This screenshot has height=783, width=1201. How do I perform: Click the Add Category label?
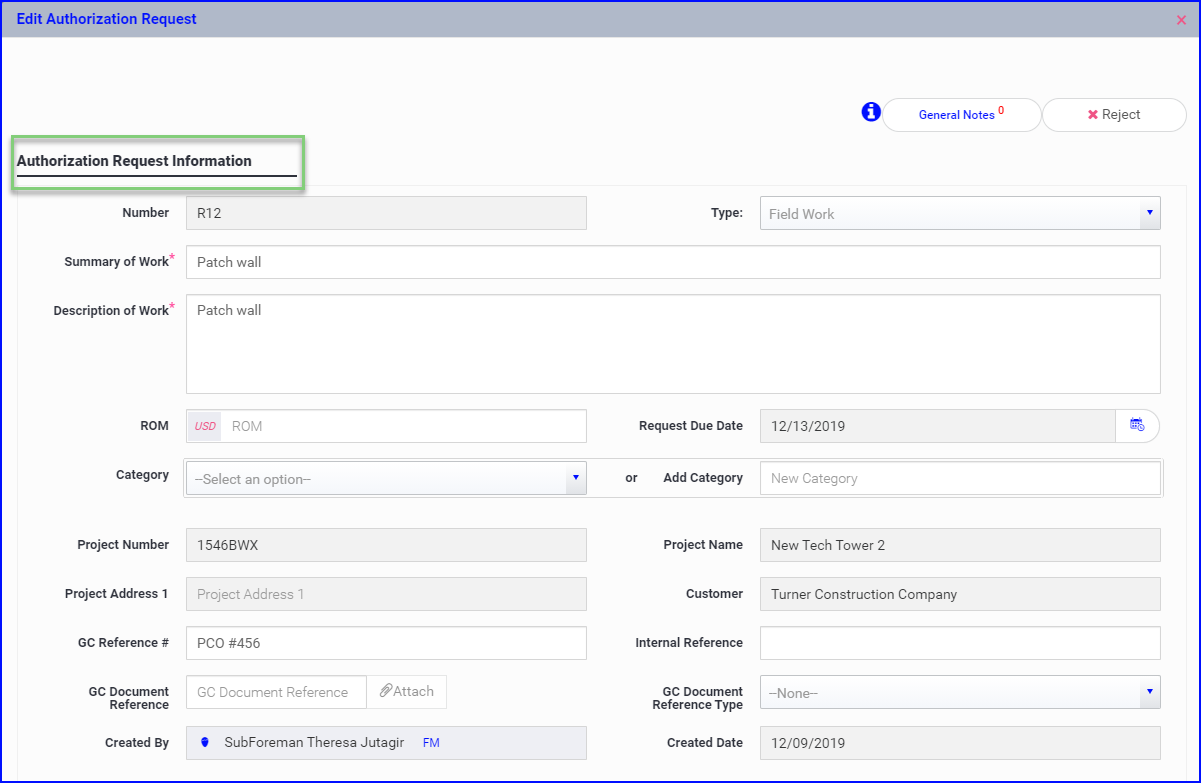703,478
